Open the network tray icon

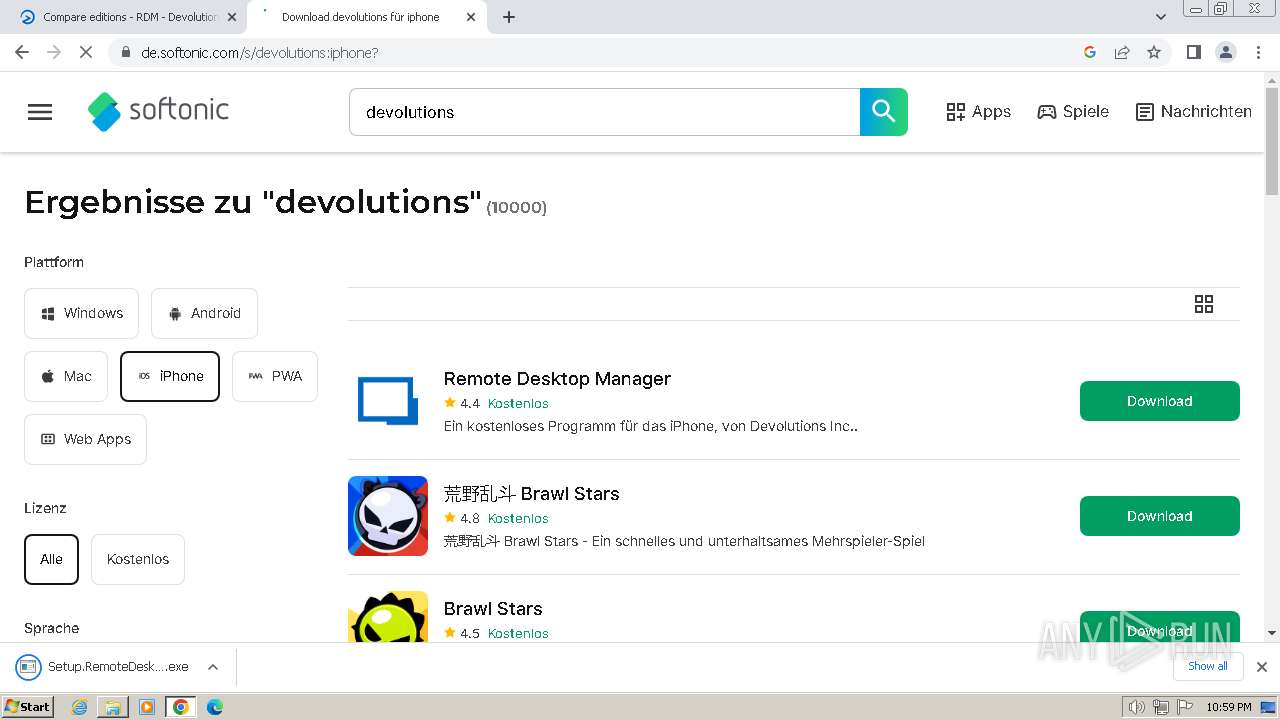[1160, 707]
